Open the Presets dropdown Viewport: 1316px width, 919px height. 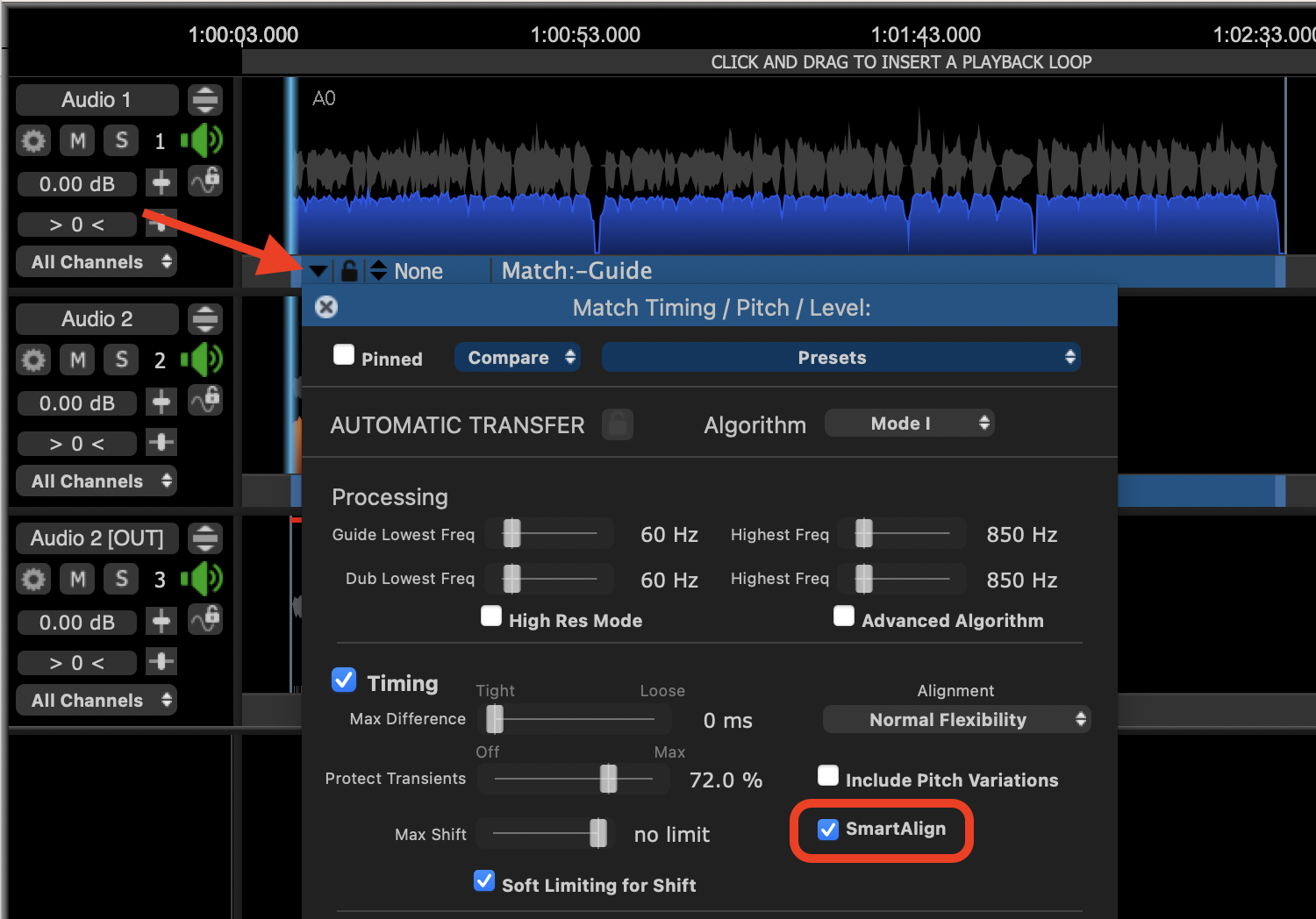click(840, 358)
